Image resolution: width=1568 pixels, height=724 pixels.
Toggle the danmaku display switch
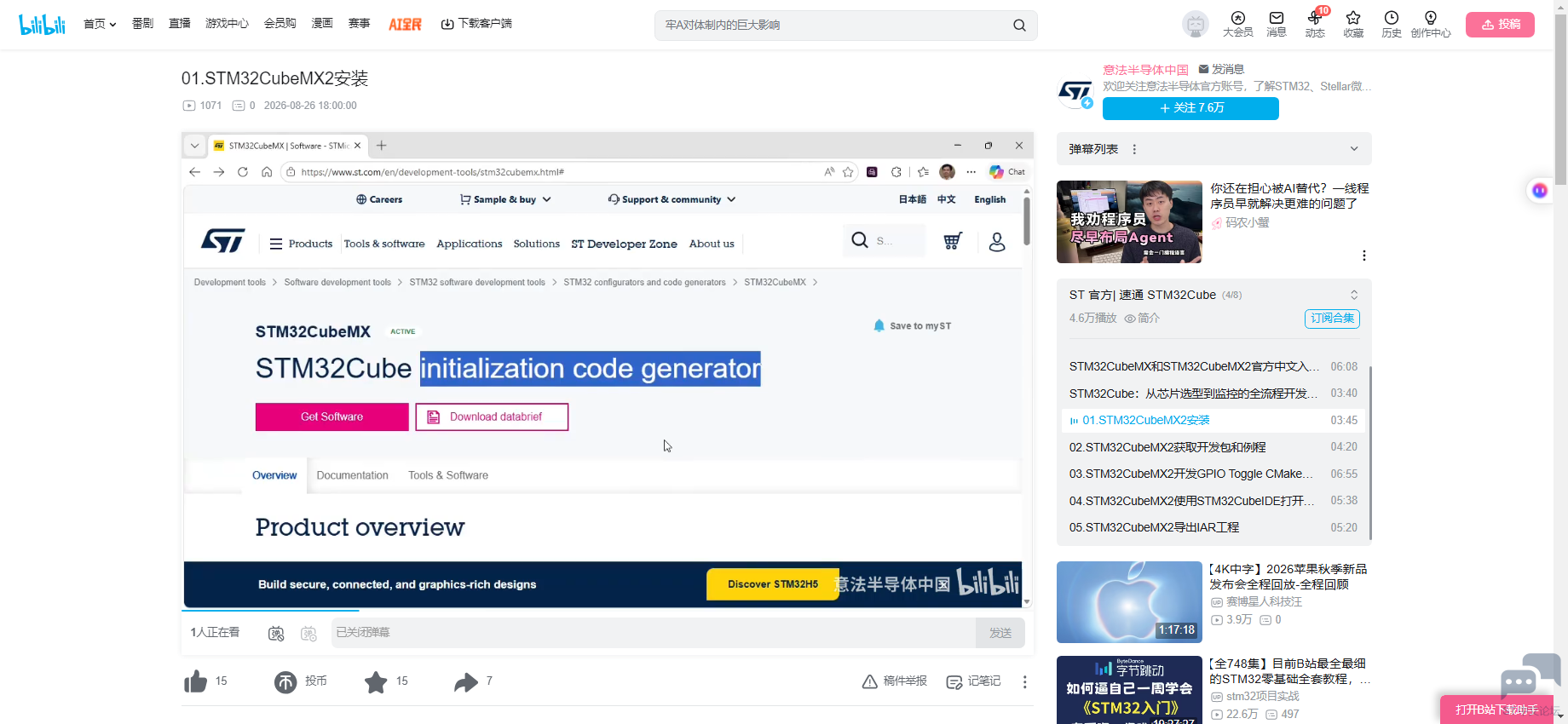coord(276,633)
